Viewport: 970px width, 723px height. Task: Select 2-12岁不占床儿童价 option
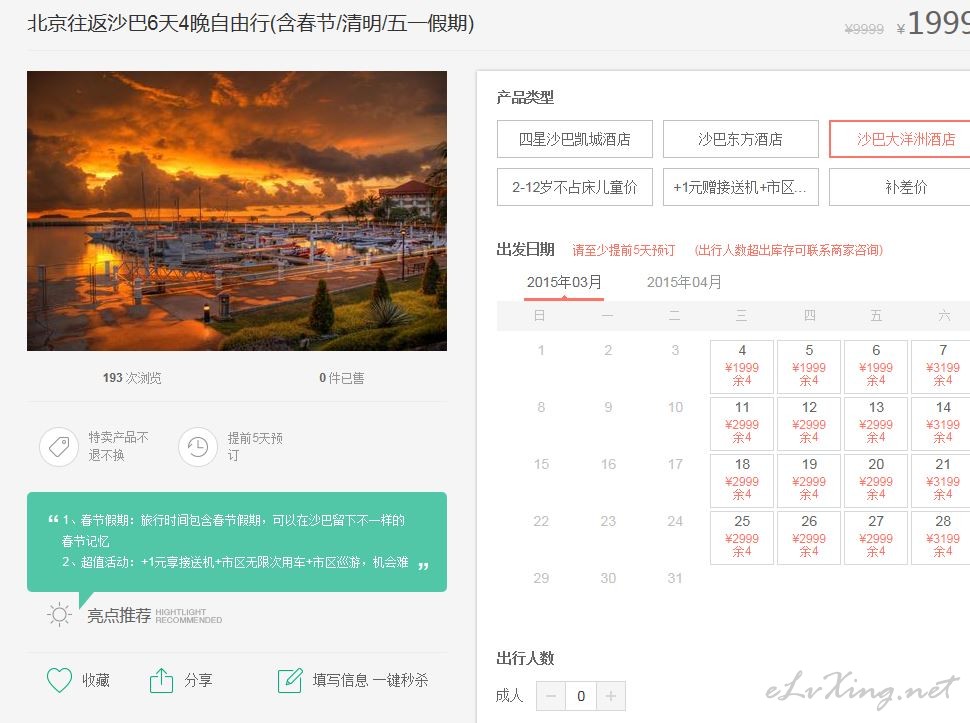[x=575, y=187]
